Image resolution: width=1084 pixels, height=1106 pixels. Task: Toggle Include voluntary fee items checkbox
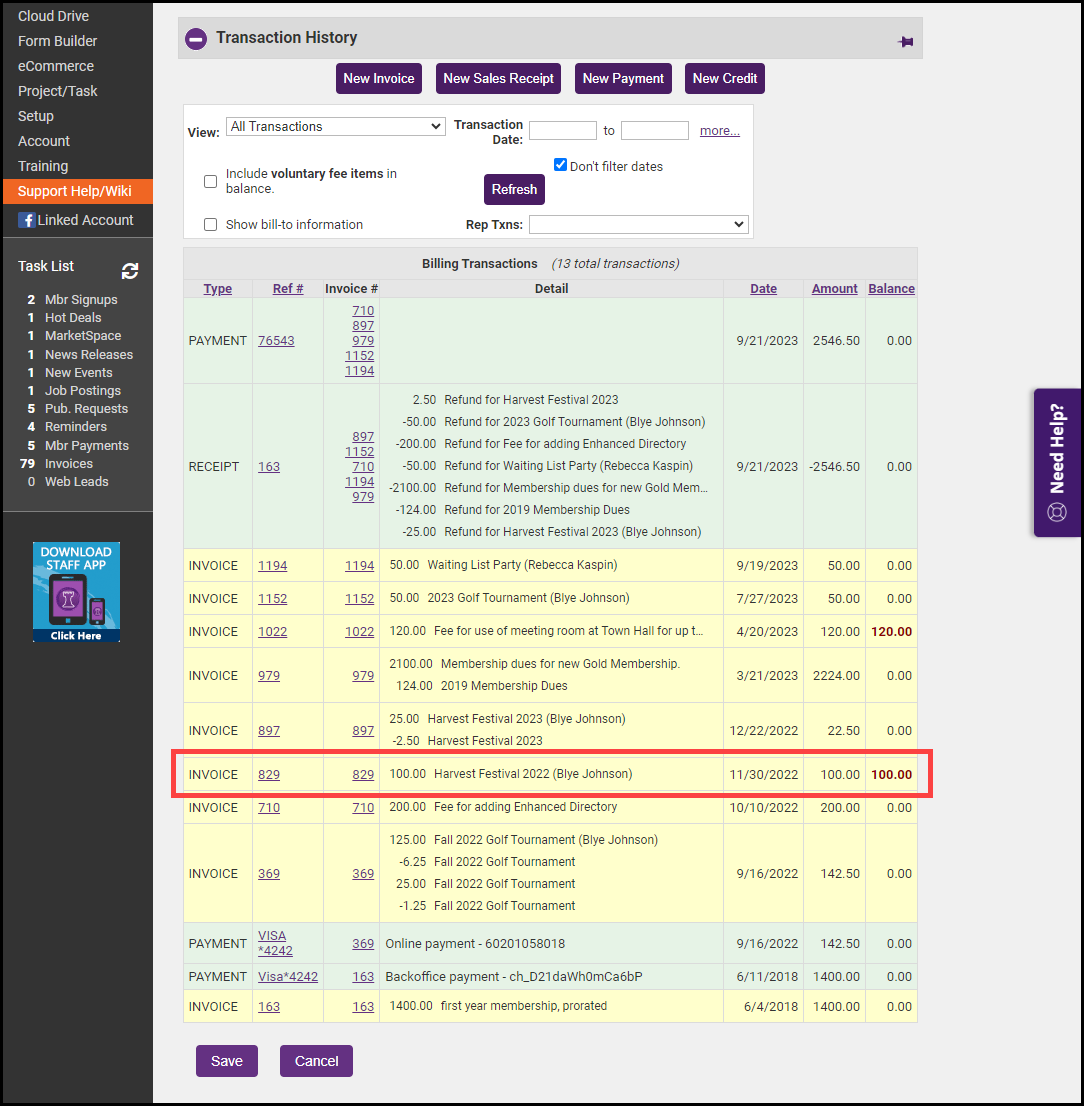pyautogui.click(x=210, y=181)
